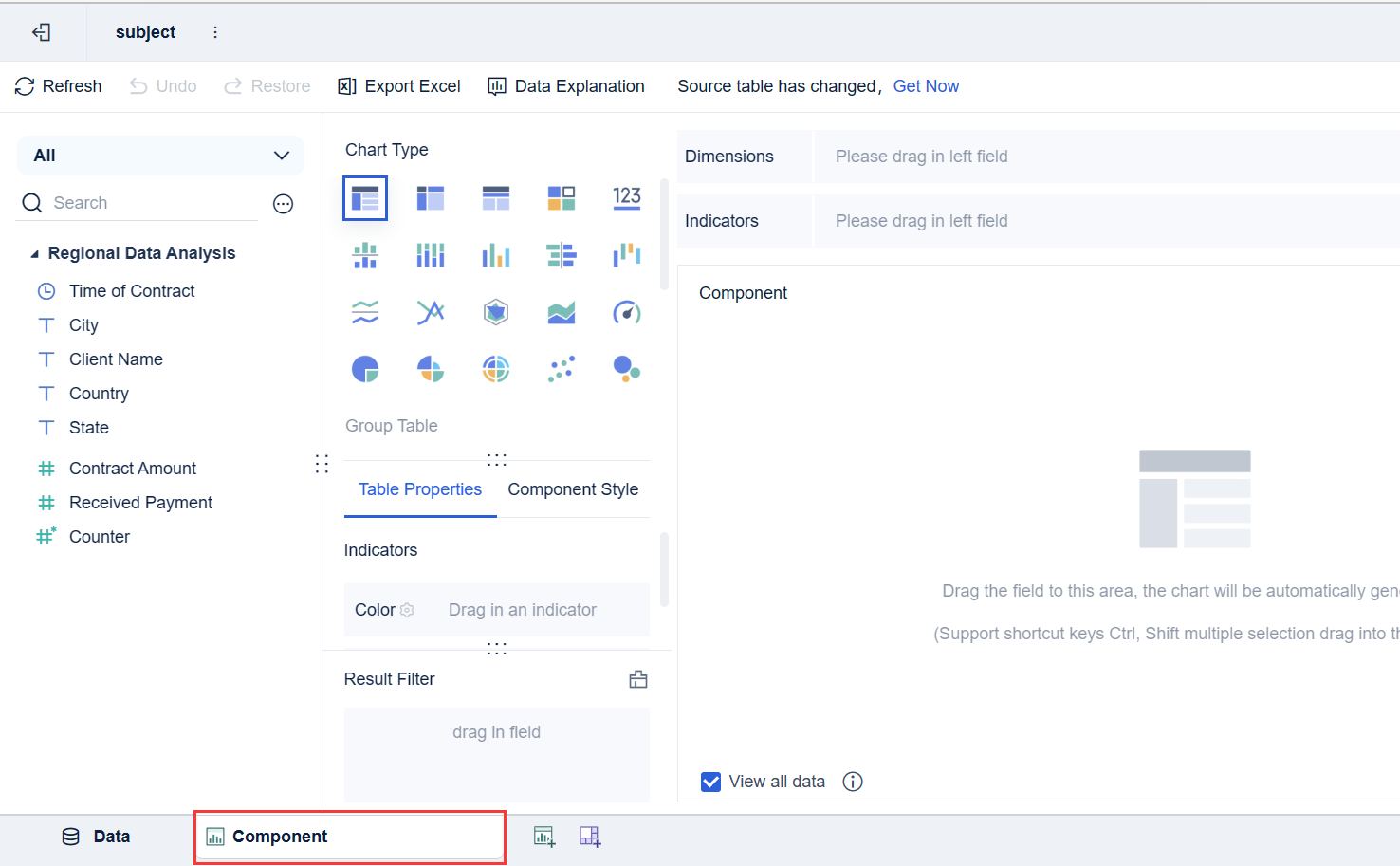Screen dimensions: 1400x866
Task: Select the scatter plot chart icon
Action: (562, 369)
